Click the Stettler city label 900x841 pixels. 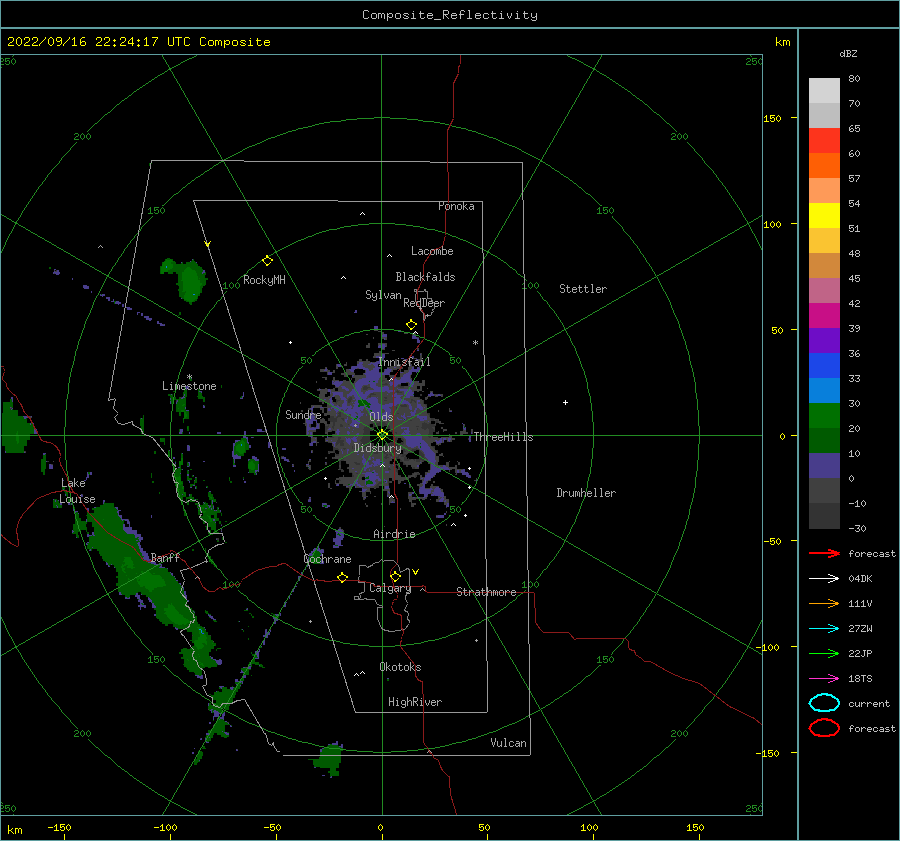(583, 289)
